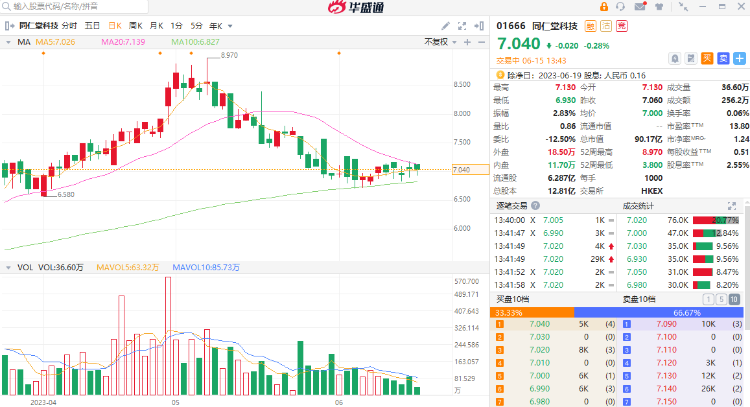Click the MAVOL10:85.73万 label
The width and height of the screenshot is (750, 407).
[206, 267]
